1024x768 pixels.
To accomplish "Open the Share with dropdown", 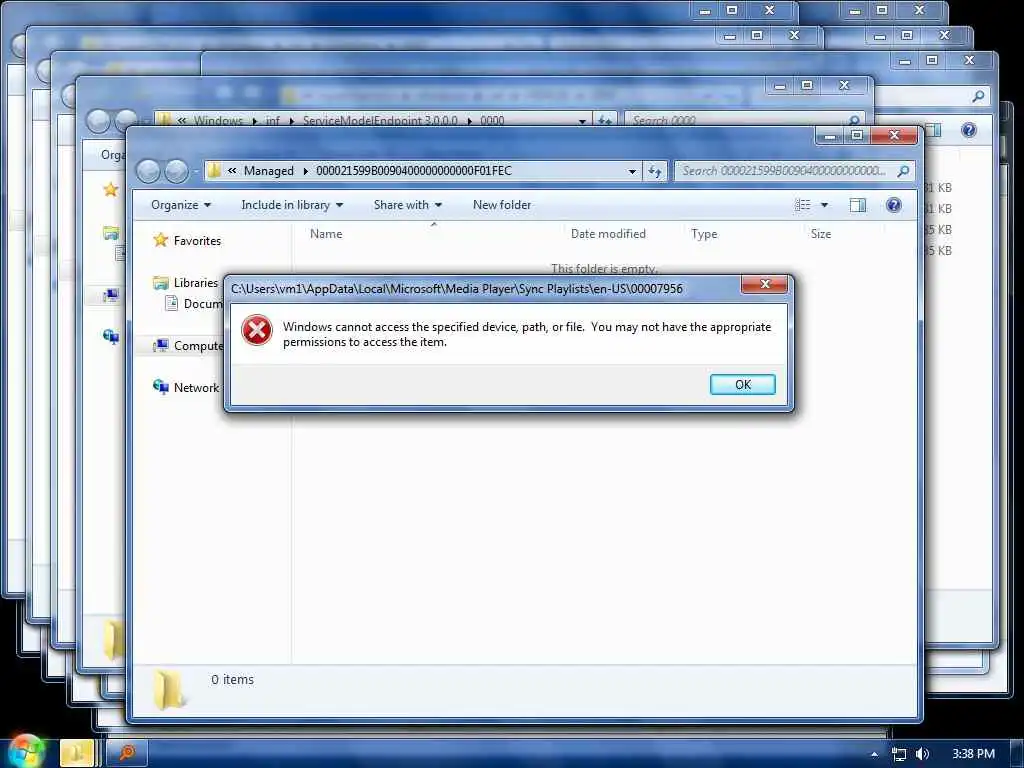I will [x=408, y=205].
